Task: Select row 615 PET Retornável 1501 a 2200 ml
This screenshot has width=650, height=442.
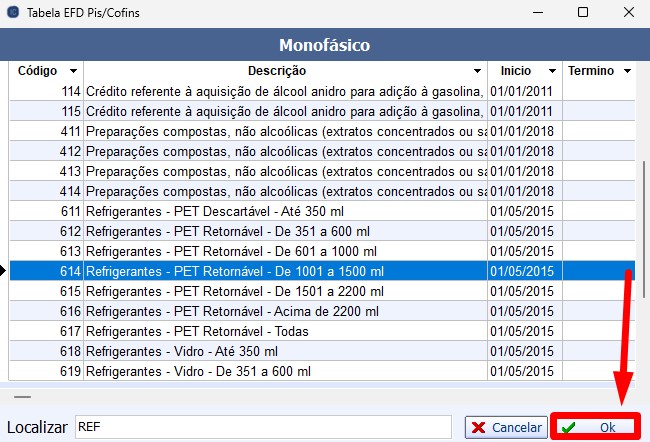Action: (285, 291)
